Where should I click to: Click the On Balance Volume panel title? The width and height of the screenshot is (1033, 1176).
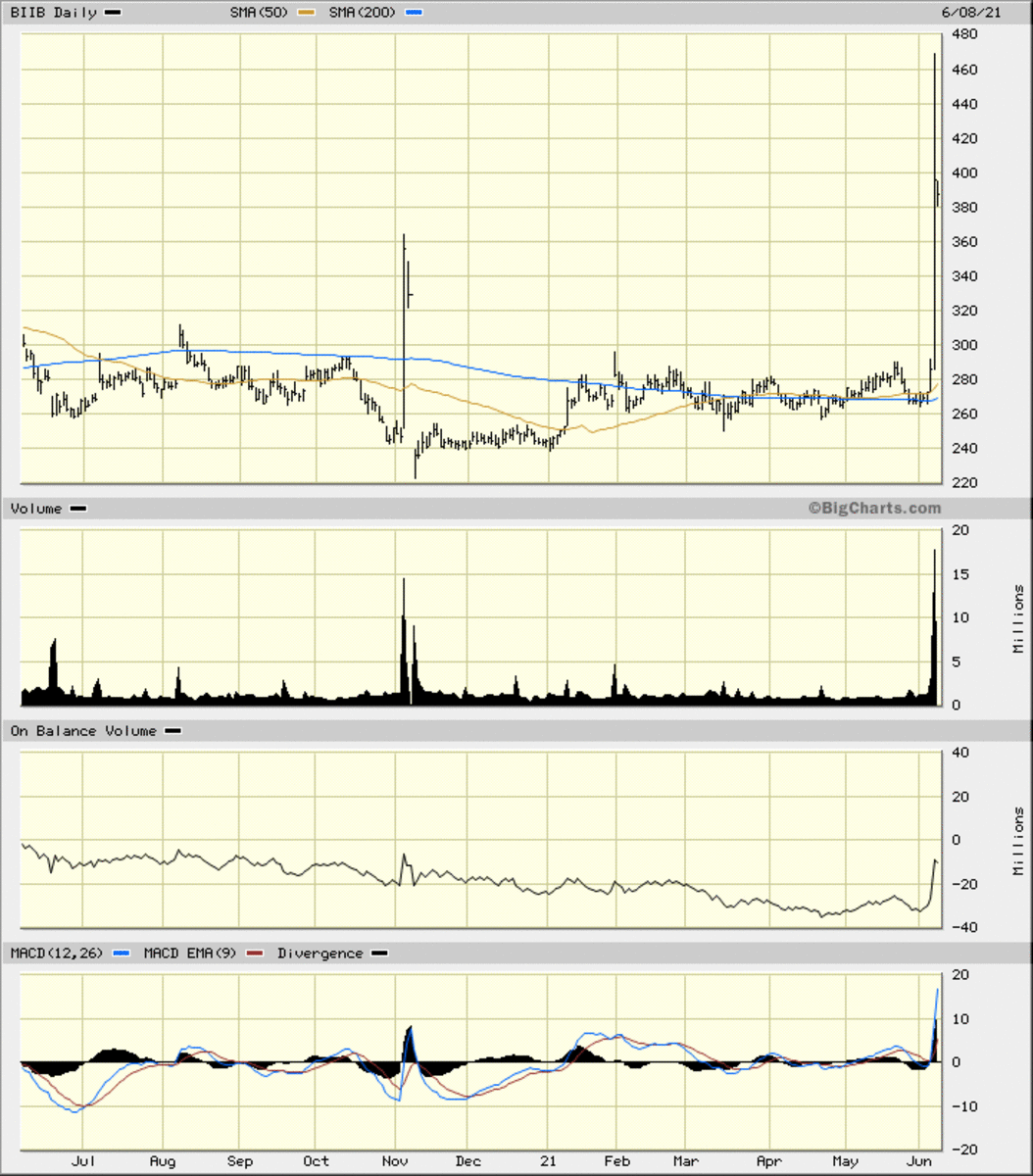click(x=83, y=731)
